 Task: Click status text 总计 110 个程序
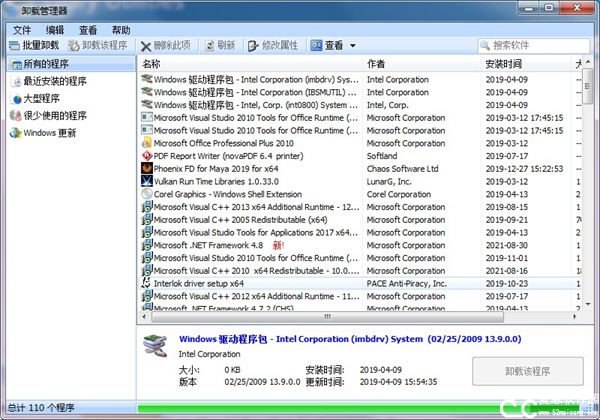[x=41, y=408]
